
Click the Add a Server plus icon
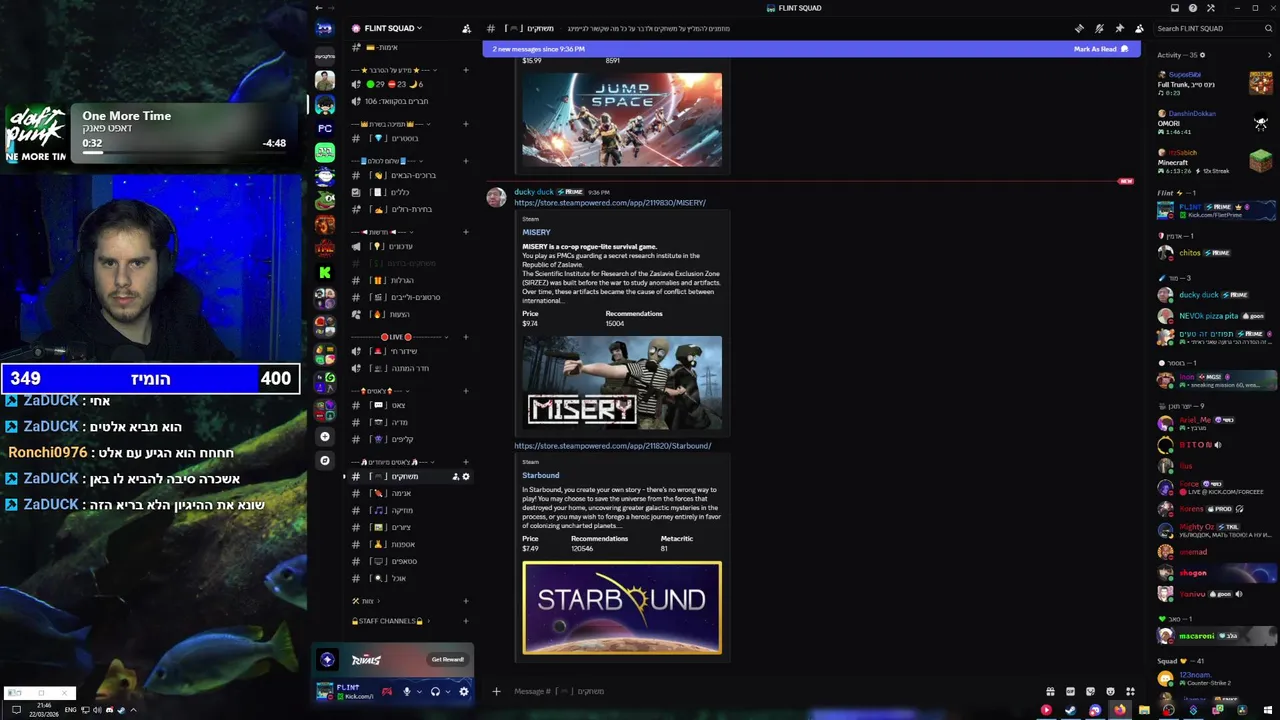[x=324, y=436]
